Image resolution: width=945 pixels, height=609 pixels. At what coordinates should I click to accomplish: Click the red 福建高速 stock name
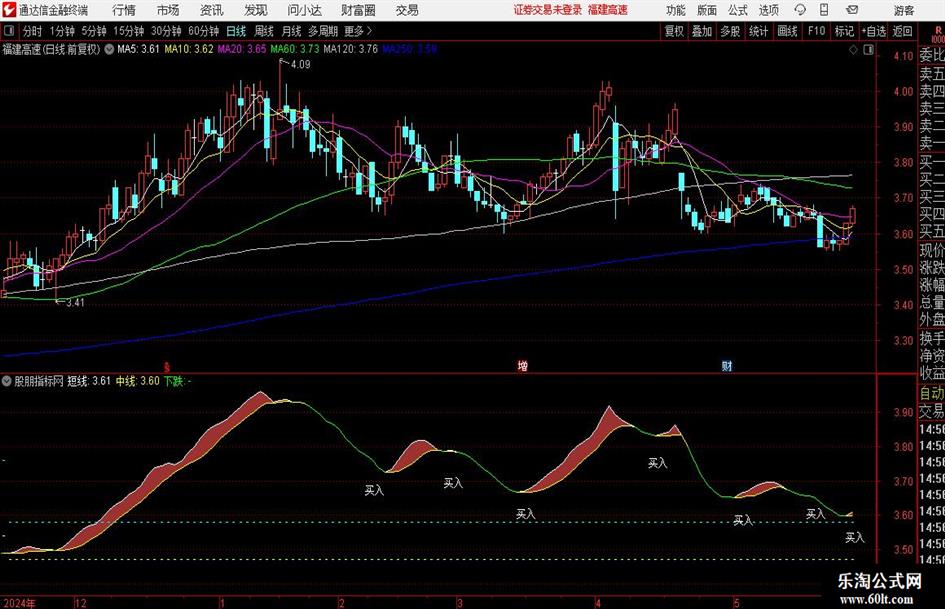click(x=608, y=10)
